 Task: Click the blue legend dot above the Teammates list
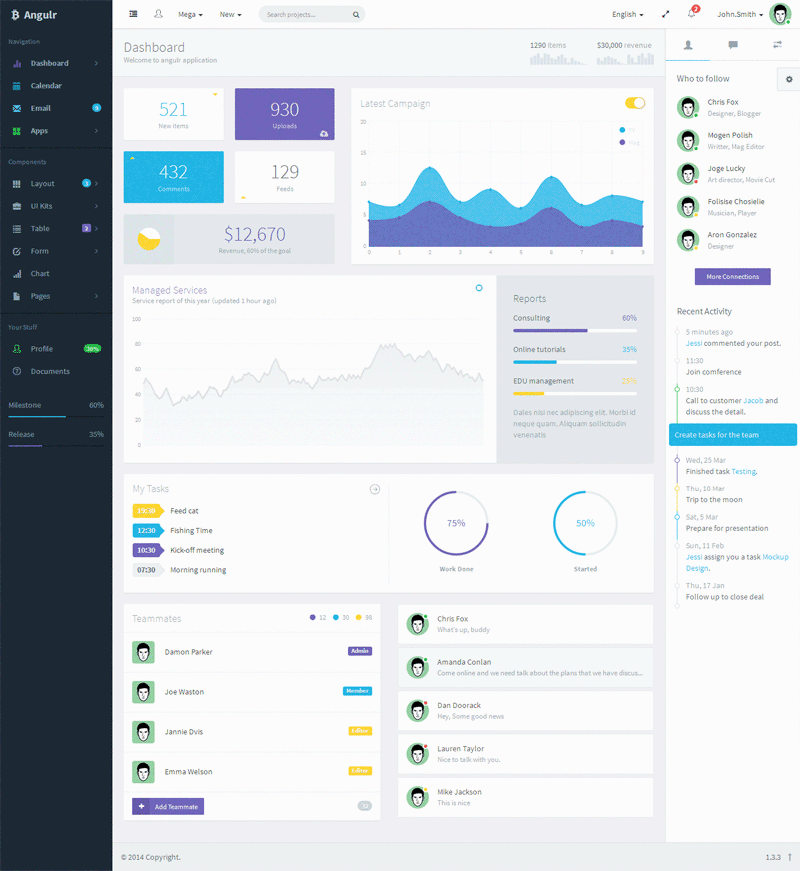click(x=336, y=617)
